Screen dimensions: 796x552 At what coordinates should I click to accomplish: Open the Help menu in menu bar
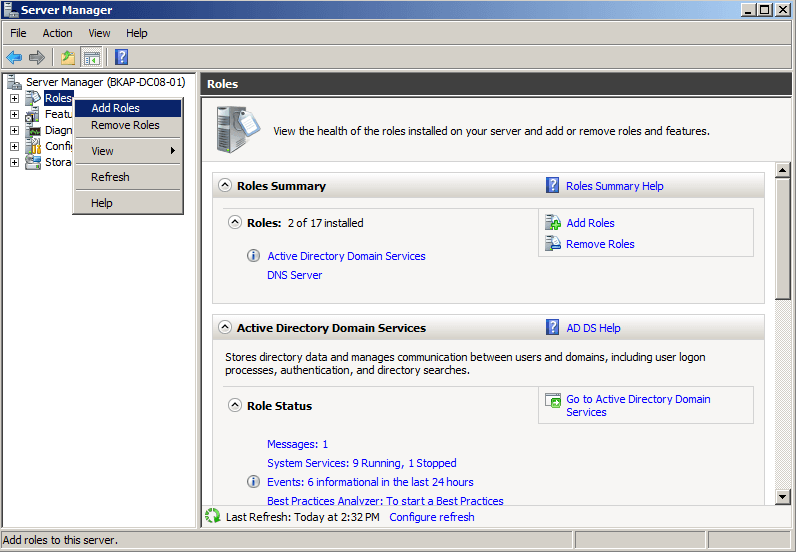pyautogui.click(x=137, y=33)
